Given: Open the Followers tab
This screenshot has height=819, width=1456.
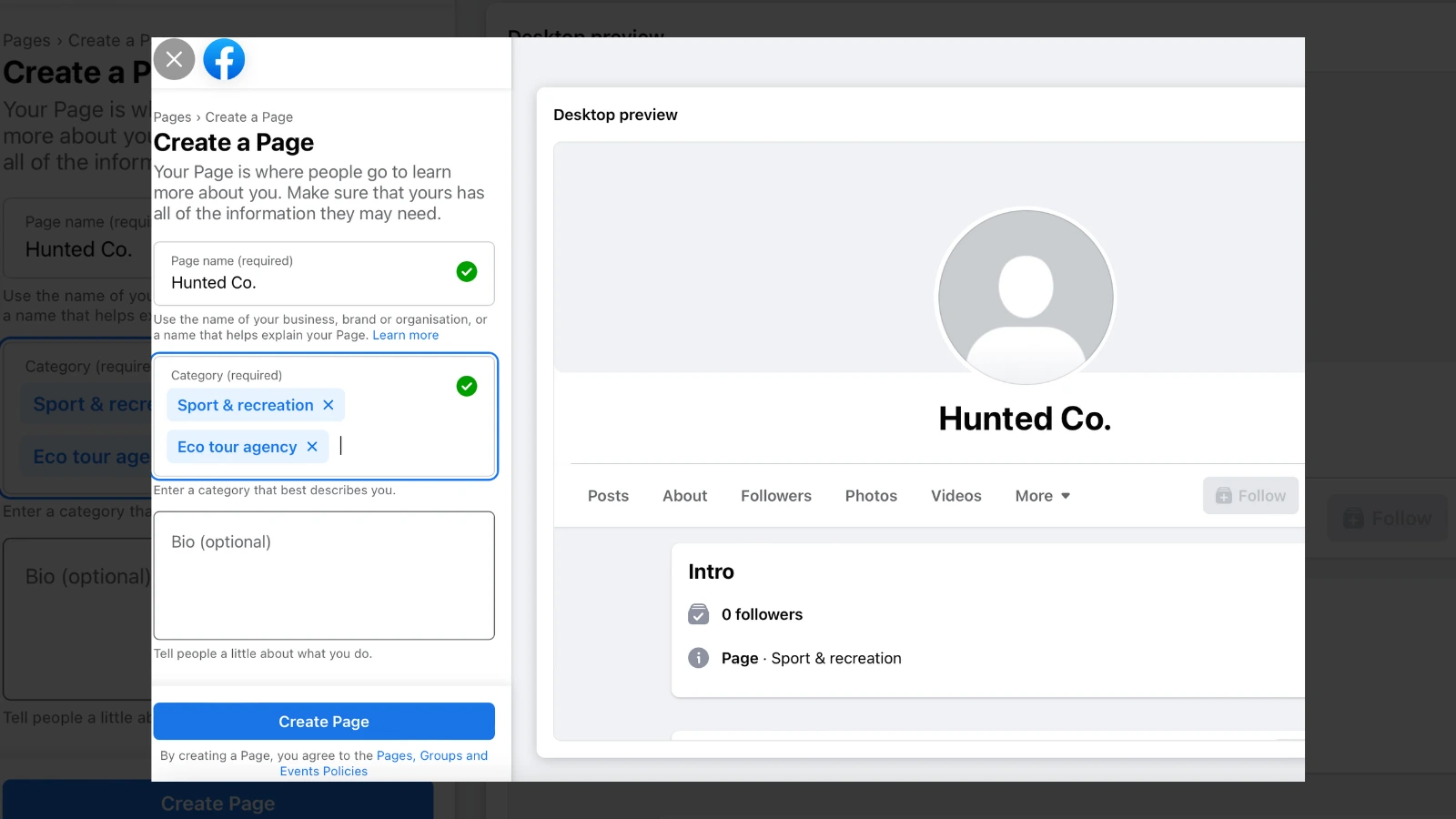Looking at the screenshot, I should pyautogui.click(x=775, y=496).
